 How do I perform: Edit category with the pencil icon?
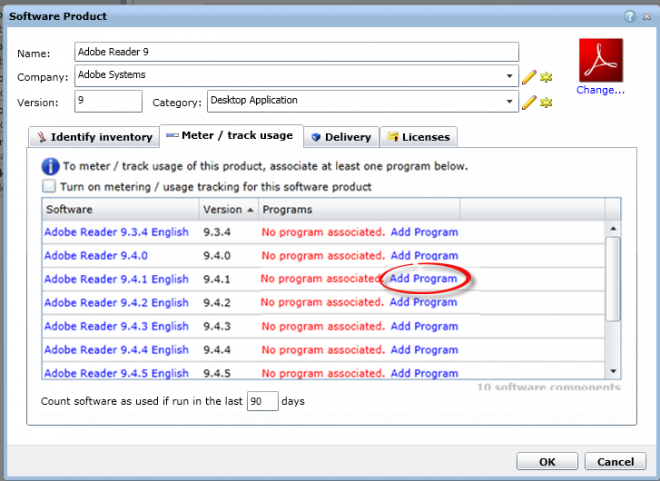[x=529, y=102]
